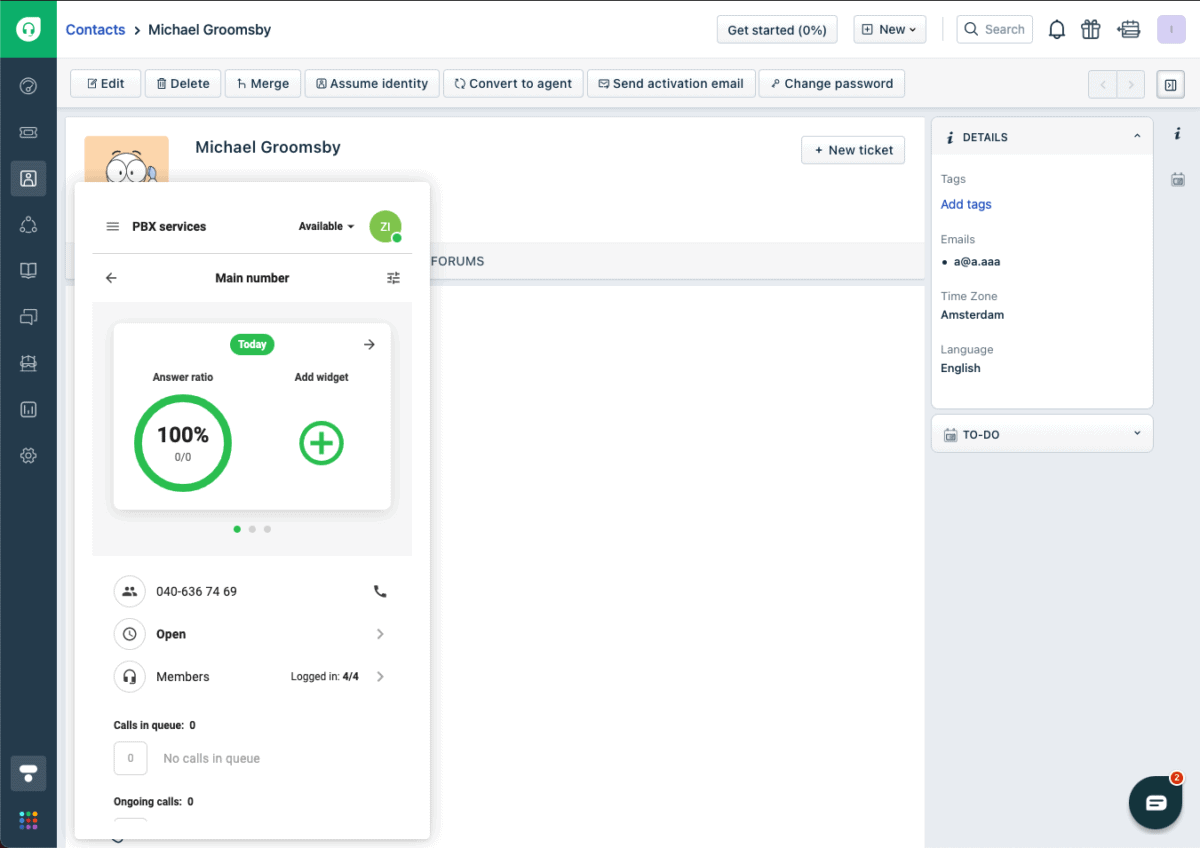Click the Amsterdam time zone value
This screenshot has width=1200, height=848.
(972, 315)
